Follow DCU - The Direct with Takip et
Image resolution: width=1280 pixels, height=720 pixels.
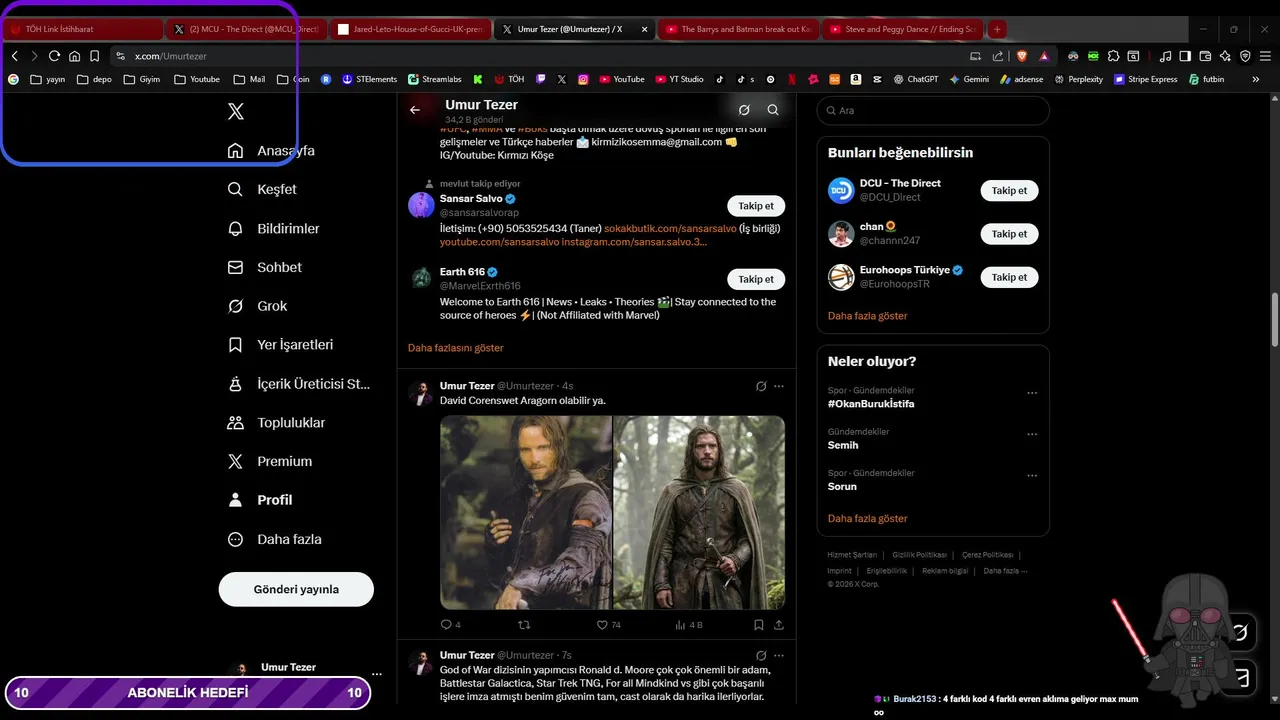(1009, 190)
